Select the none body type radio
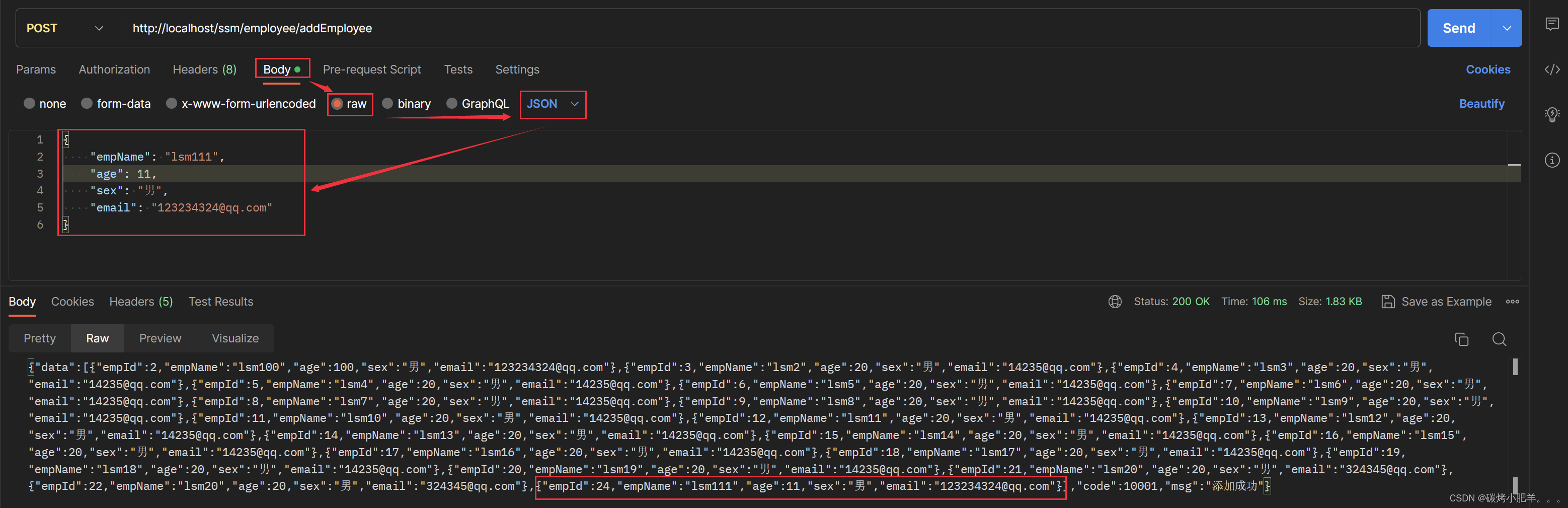 [x=29, y=104]
